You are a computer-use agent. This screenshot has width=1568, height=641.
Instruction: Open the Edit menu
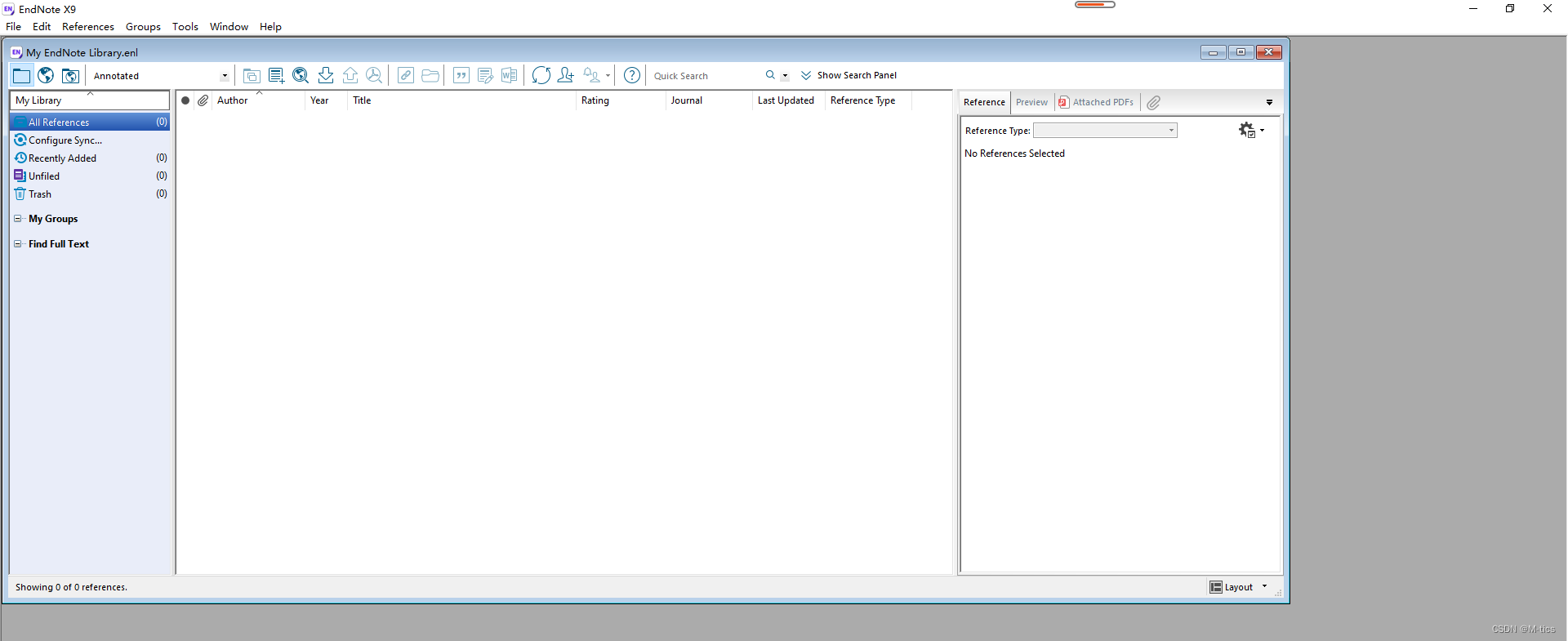pos(42,27)
